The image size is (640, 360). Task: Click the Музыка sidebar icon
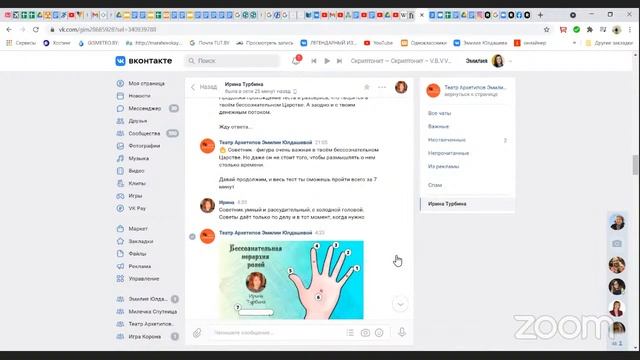pyautogui.click(x=120, y=158)
